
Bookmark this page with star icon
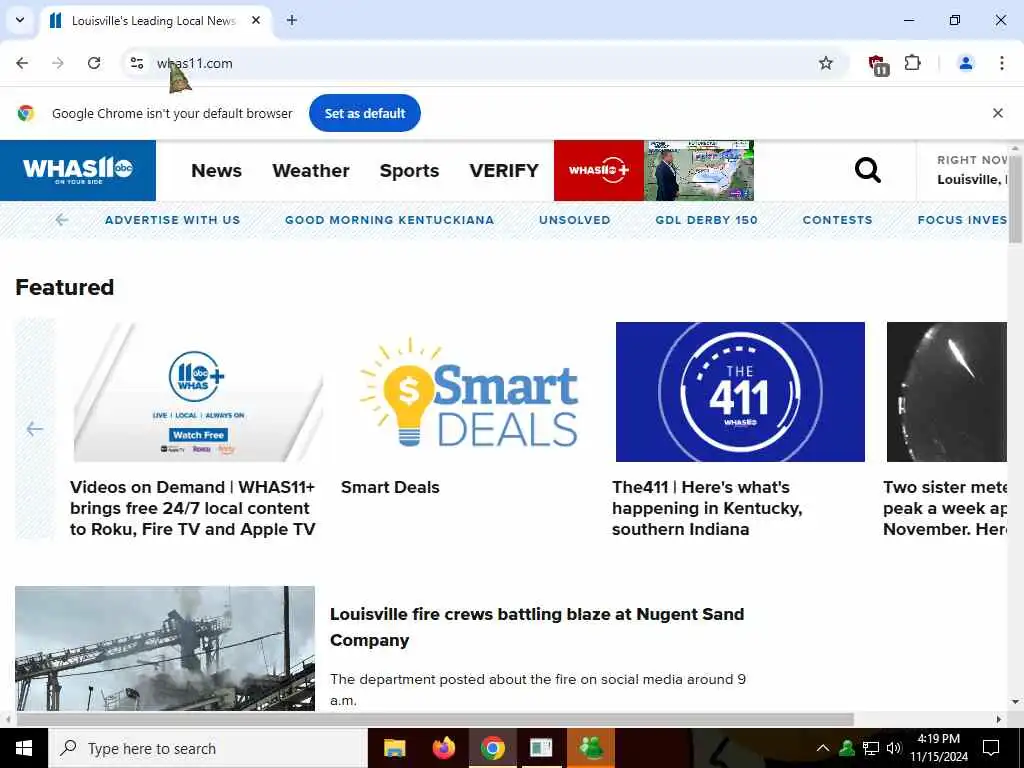click(x=825, y=63)
